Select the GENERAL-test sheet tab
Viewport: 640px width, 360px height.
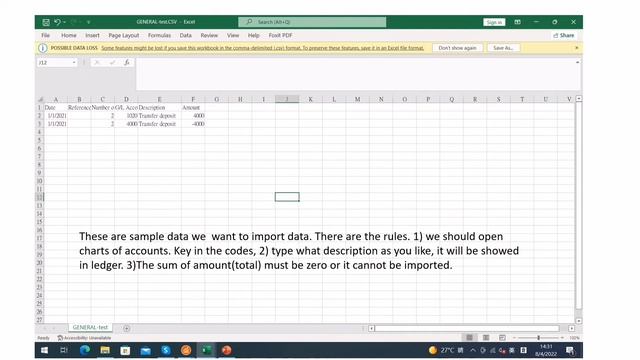pos(90,327)
